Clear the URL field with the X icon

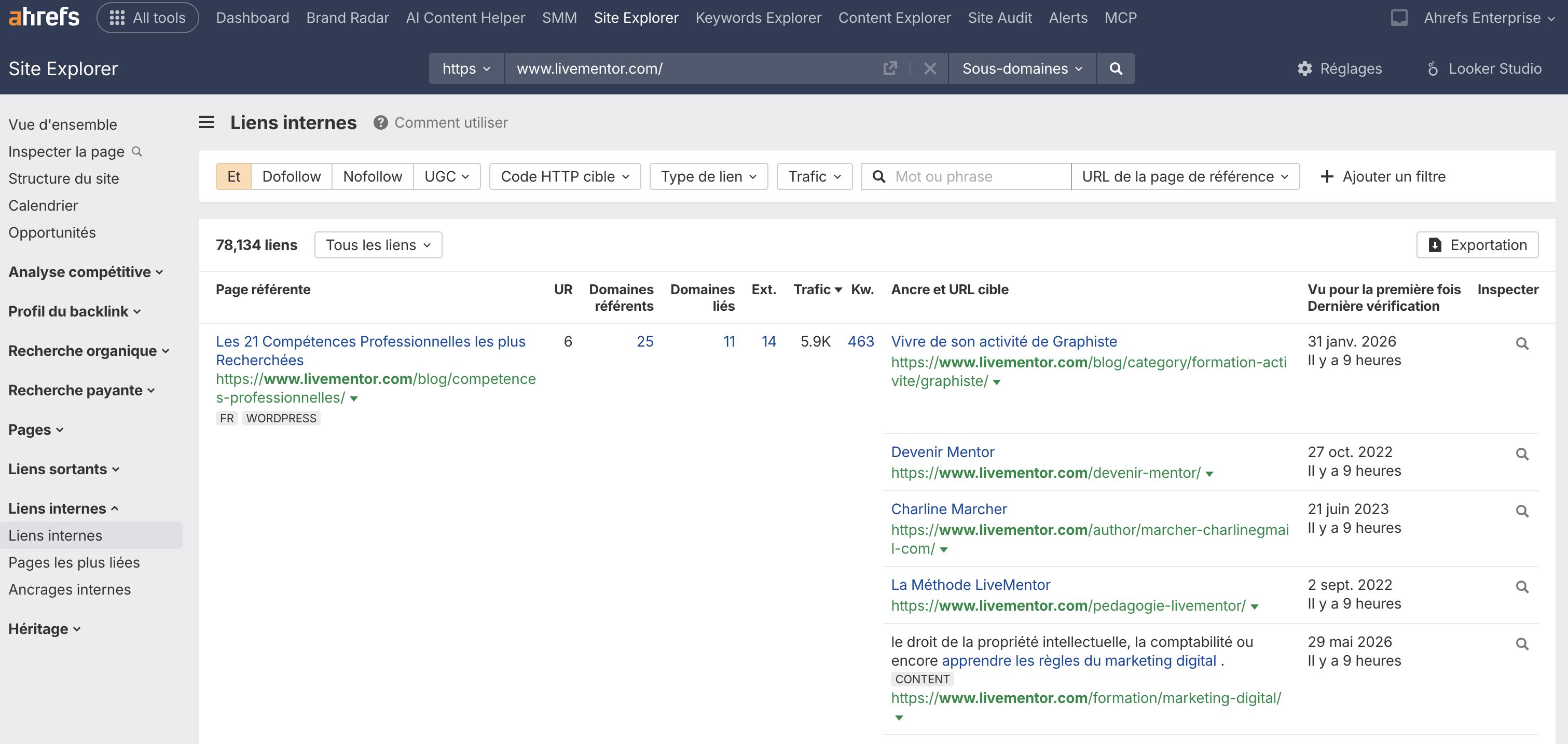coord(929,68)
